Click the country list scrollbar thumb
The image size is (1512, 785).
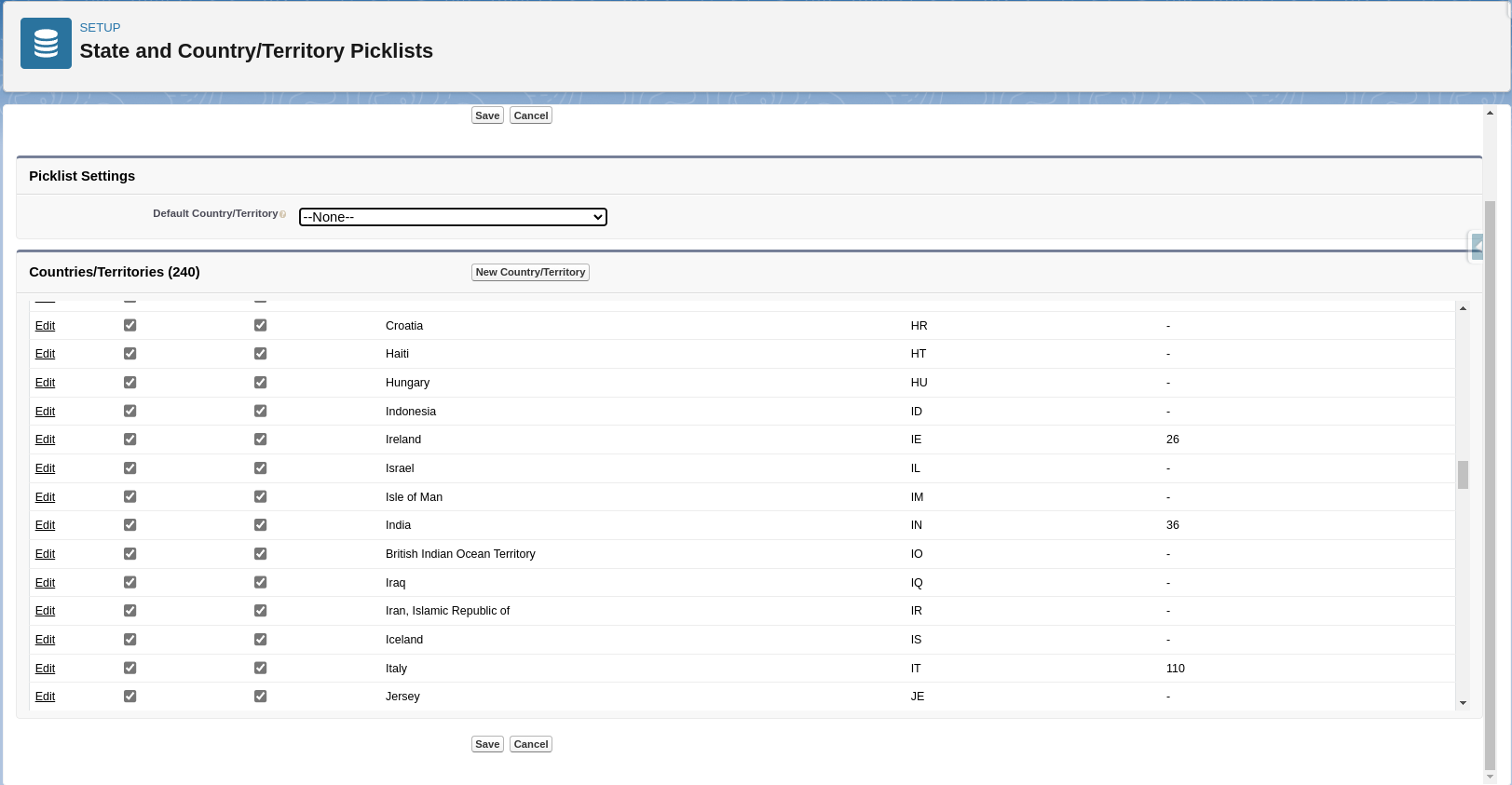(1463, 475)
